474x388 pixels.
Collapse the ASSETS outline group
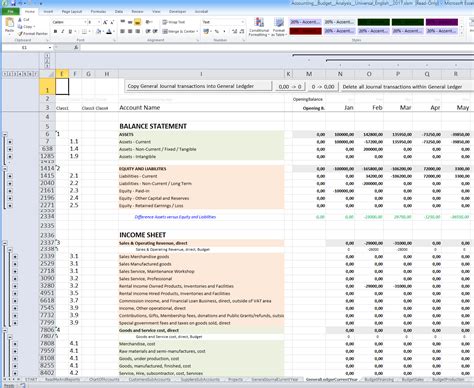tap(5, 134)
